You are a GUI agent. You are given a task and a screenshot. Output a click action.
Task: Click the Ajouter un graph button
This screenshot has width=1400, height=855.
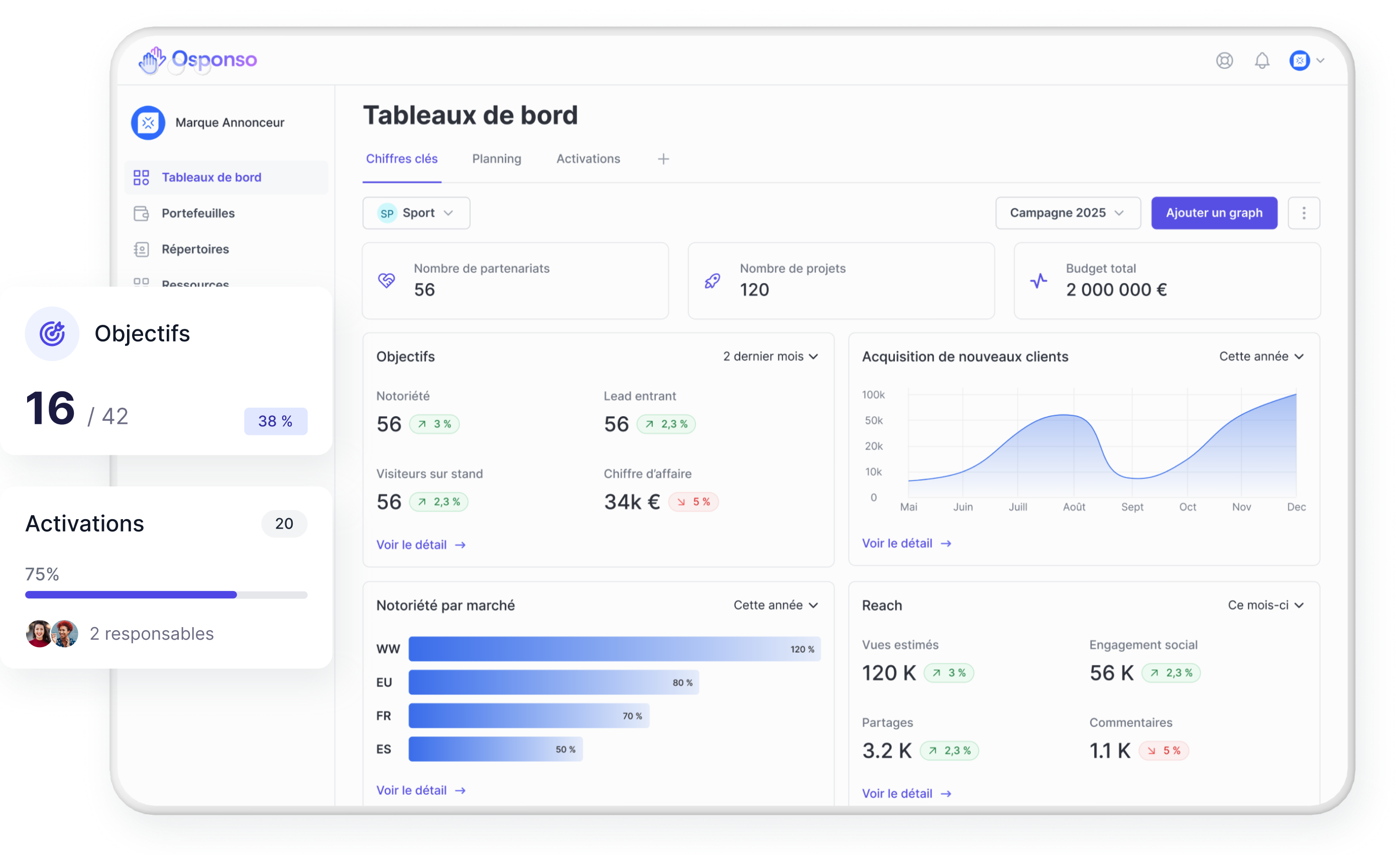coord(1214,212)
